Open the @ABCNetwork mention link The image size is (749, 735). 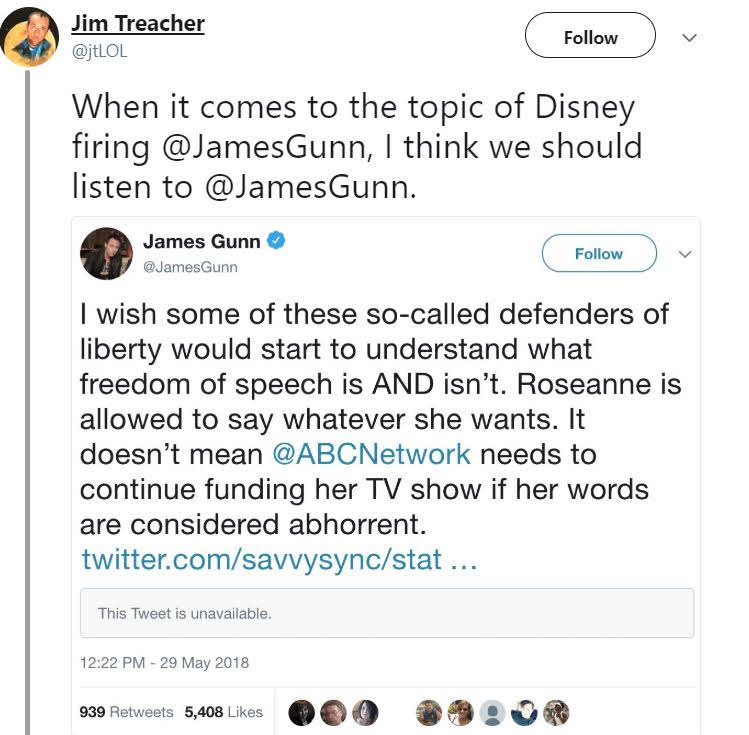point(371,454)
